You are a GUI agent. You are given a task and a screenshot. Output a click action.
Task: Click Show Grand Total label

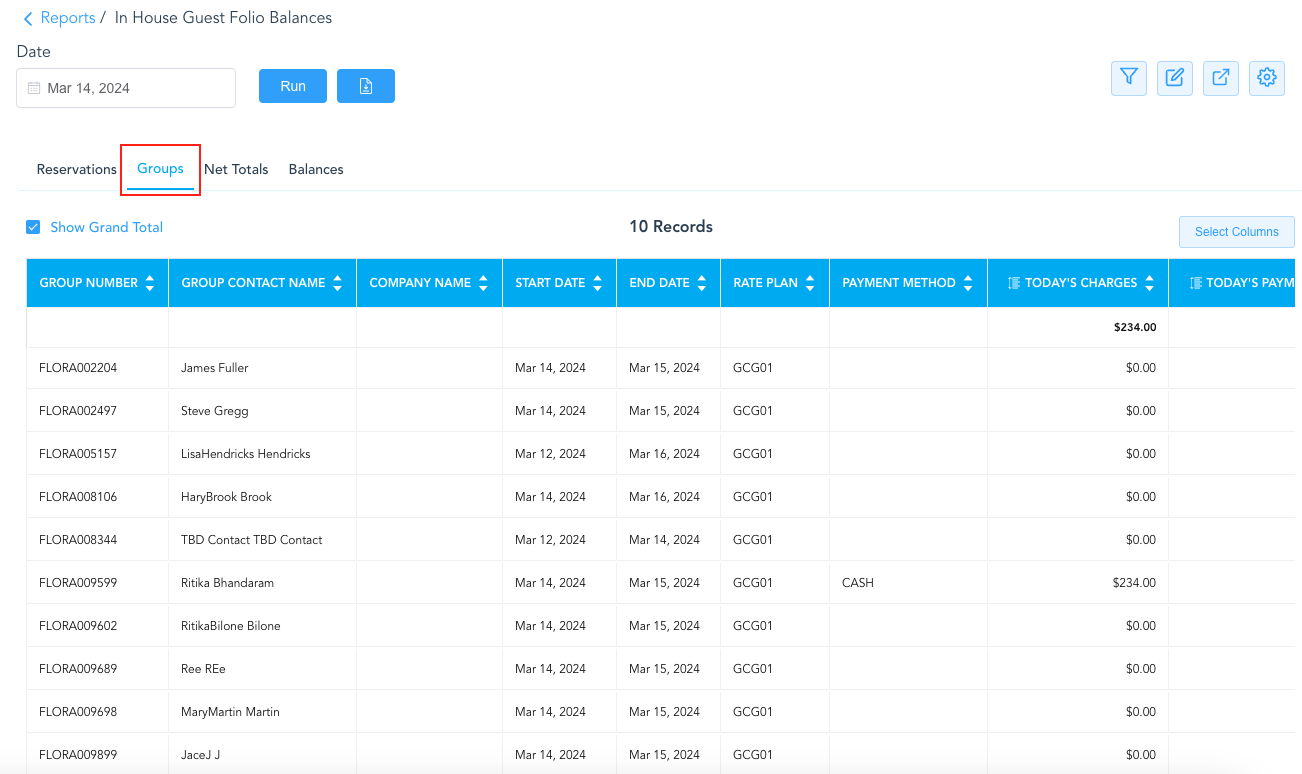click(x=107, y=227)
